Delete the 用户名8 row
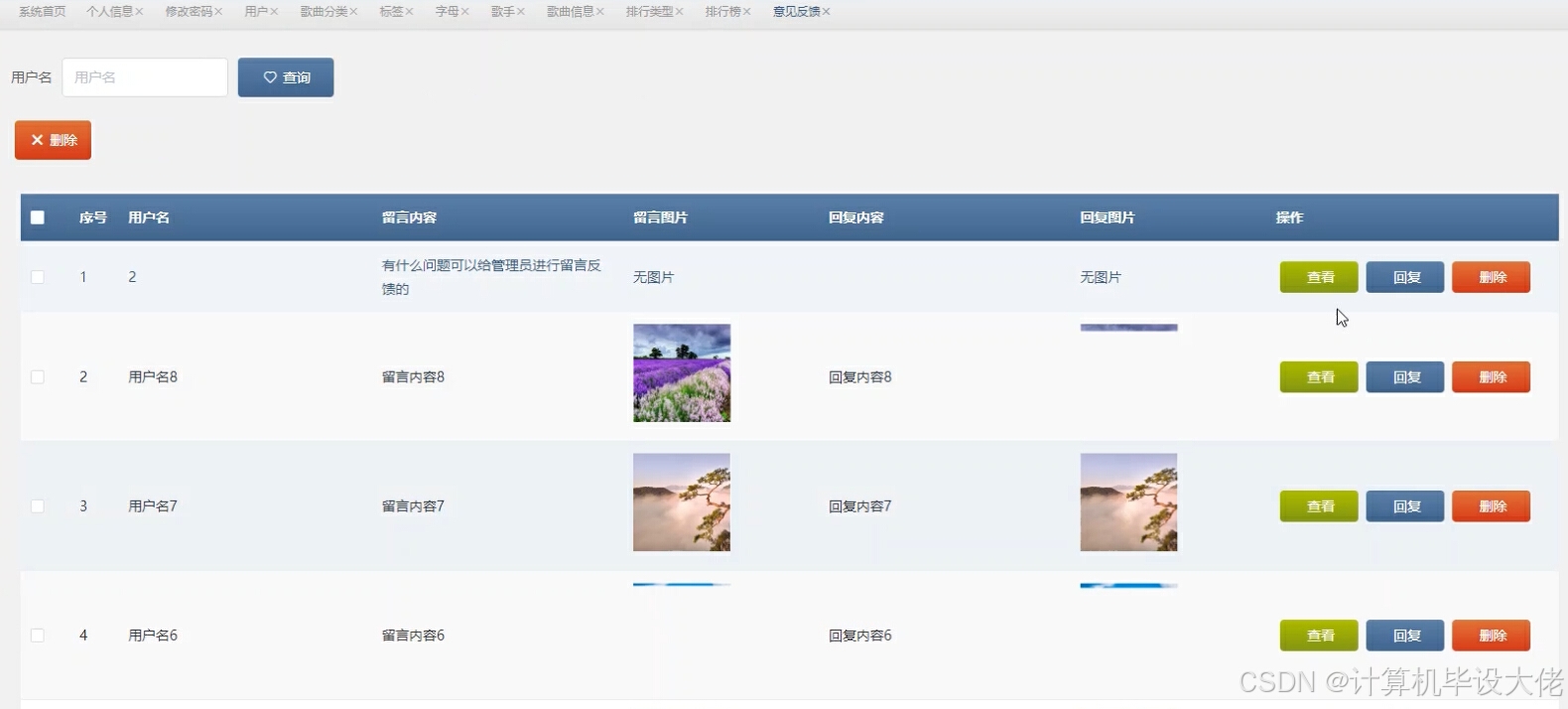The image size is (1568, 709). (1491, 377)
